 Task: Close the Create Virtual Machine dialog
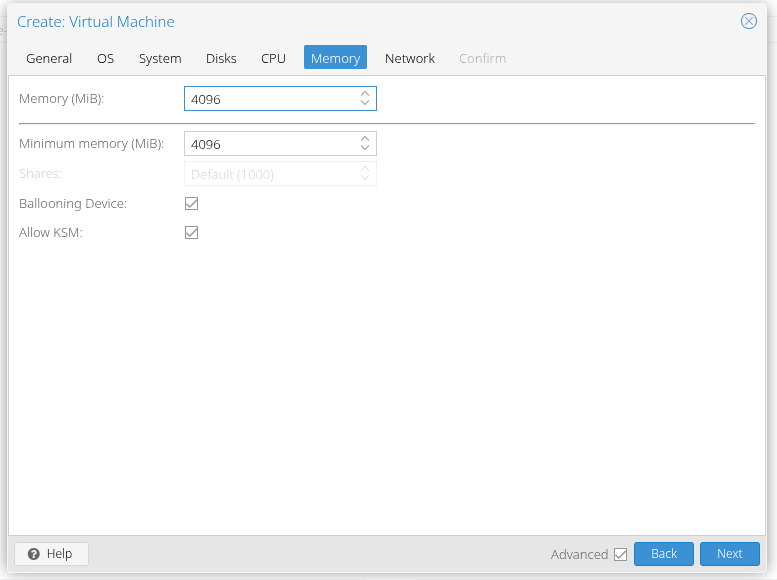coord(748,21)
